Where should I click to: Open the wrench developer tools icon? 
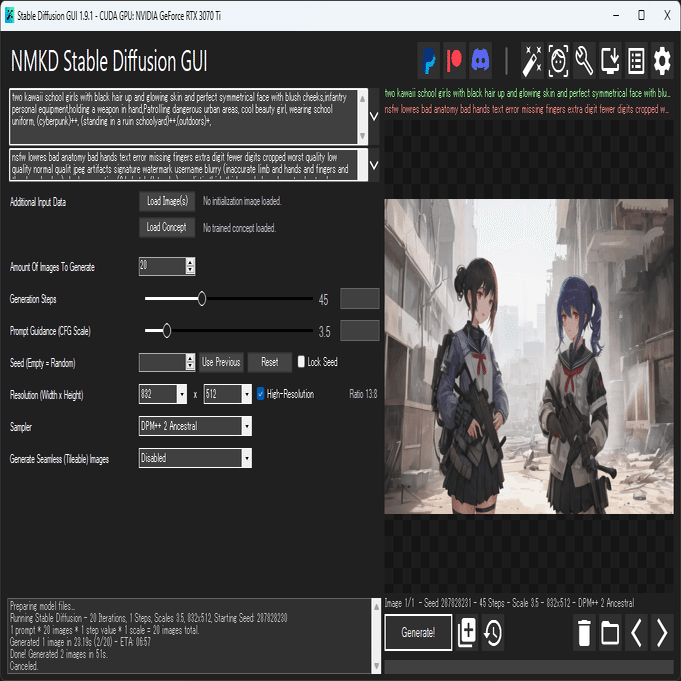[584, 60]
